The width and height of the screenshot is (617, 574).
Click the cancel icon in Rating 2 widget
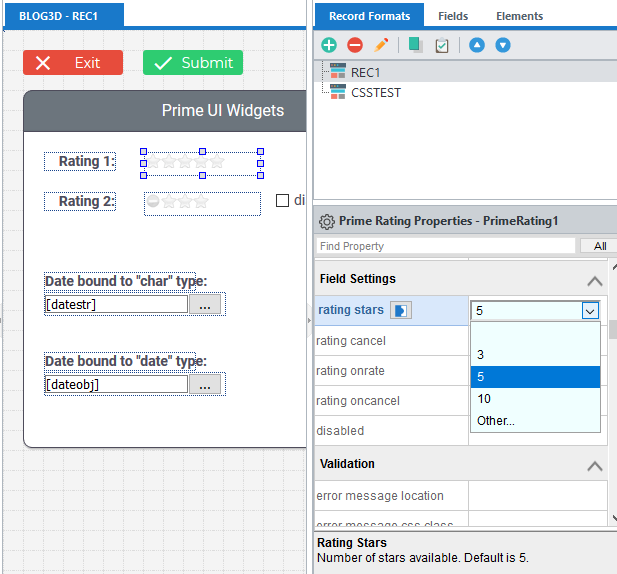(153, 201)
